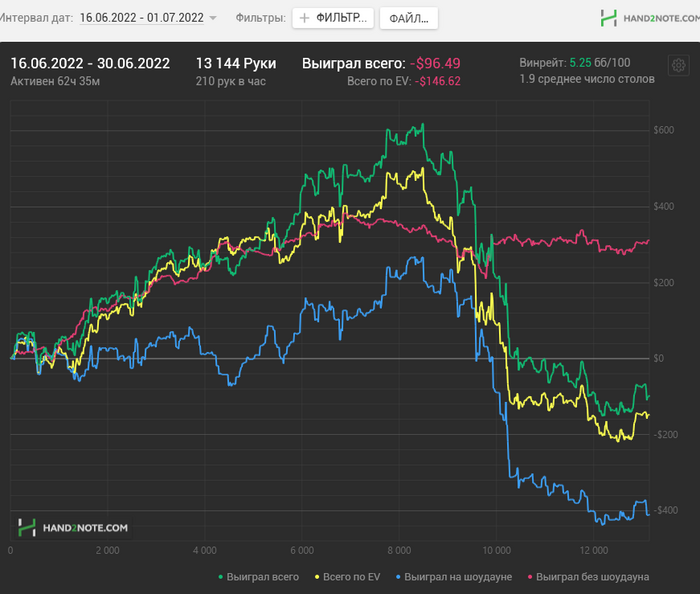Toggle the Выиграл без шоудауна legend series
This screenshot has width=700, height=594.
[x=588, y=577]
